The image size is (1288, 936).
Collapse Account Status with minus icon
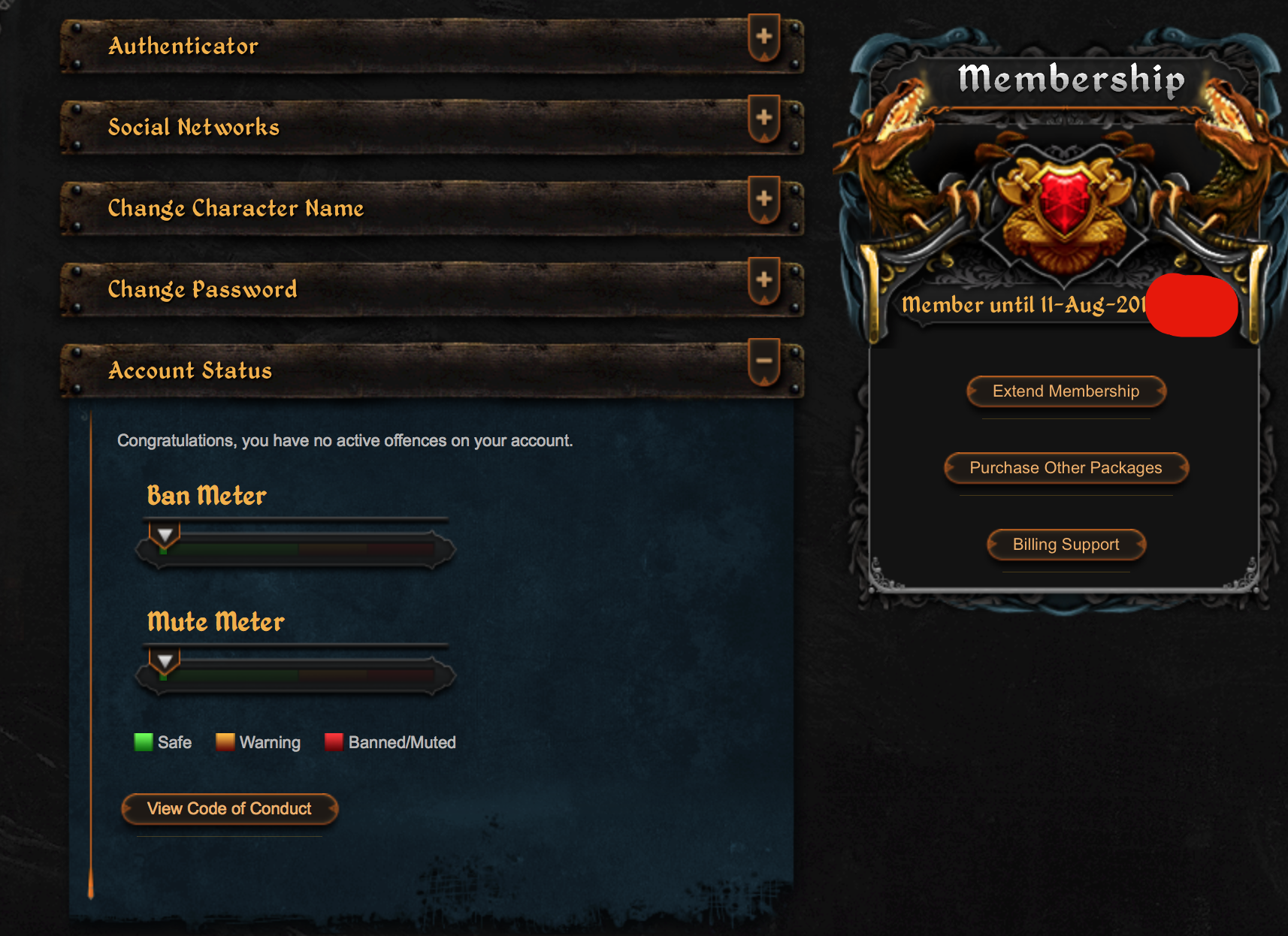click(764, 362)
